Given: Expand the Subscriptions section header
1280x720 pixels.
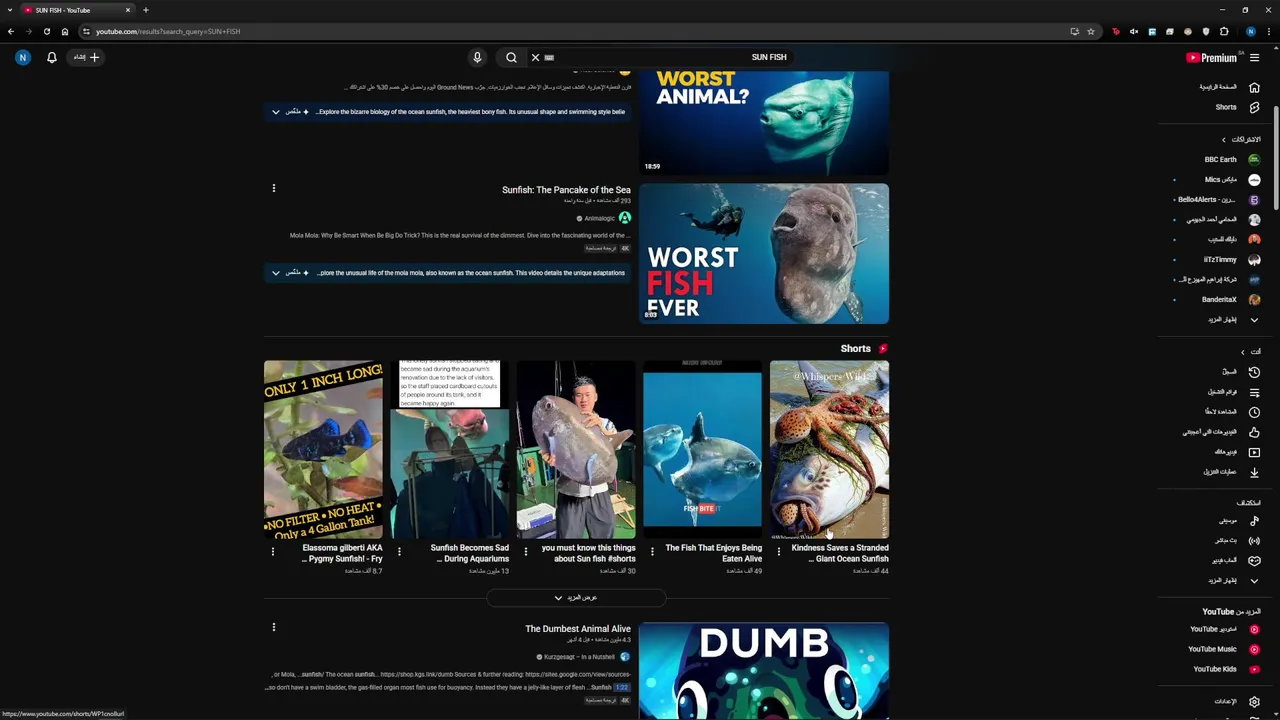Looking at the screenshot, I should [1241, 140].
